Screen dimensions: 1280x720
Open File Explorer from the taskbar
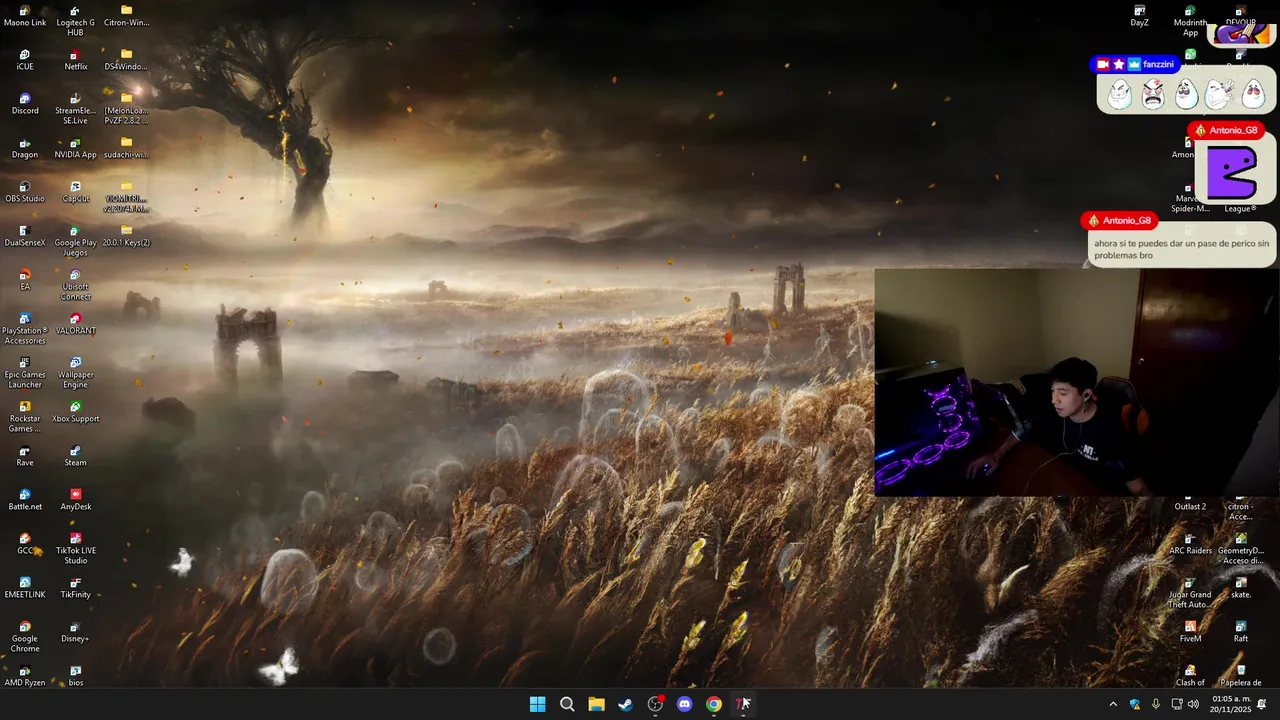(x=596, y=704)
